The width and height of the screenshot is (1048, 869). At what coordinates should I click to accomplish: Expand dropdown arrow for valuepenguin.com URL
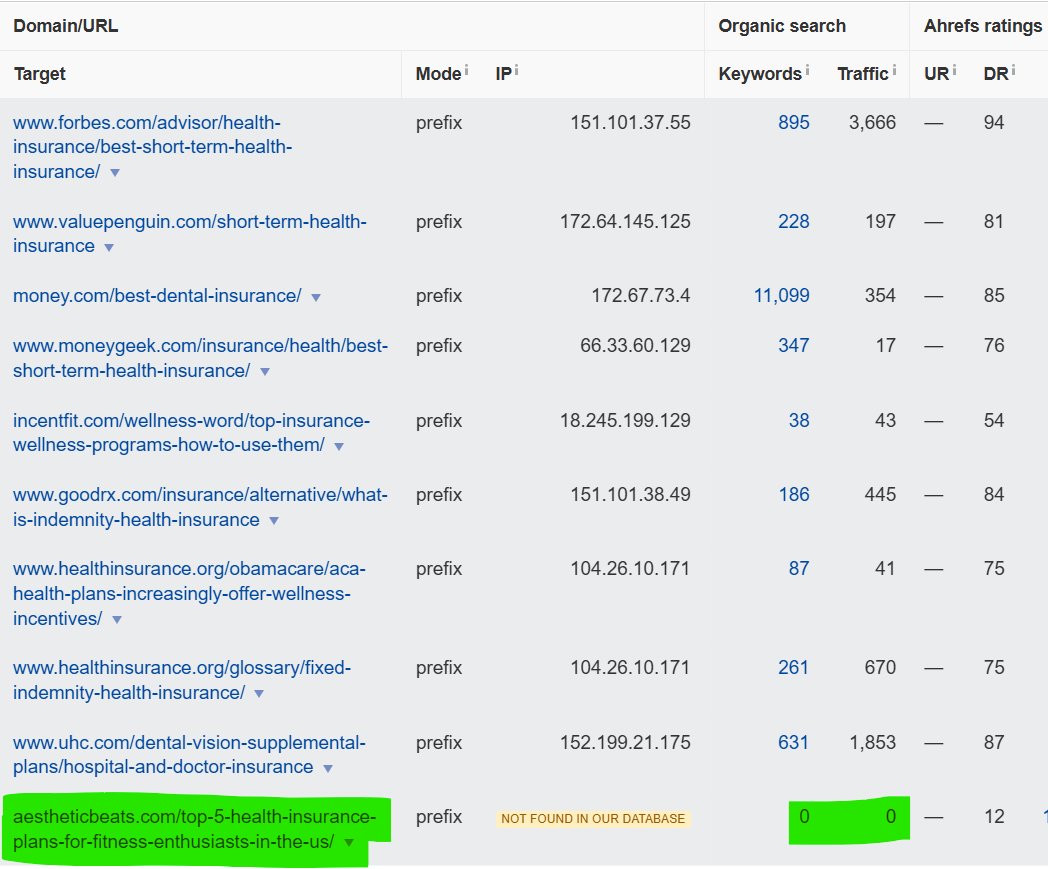click(x=109, y=247)
